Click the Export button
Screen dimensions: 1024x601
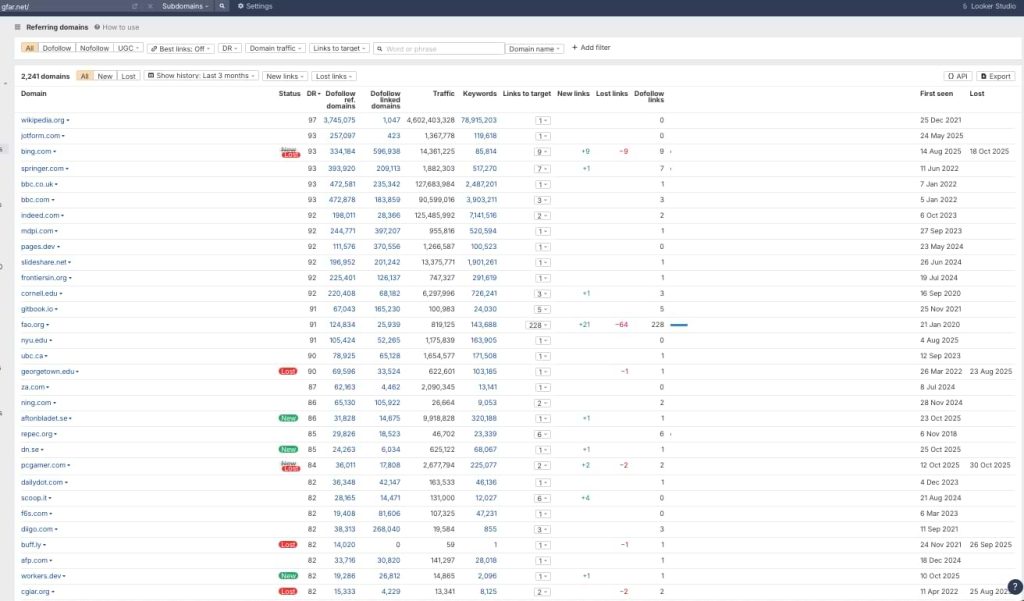pos(996,76)
